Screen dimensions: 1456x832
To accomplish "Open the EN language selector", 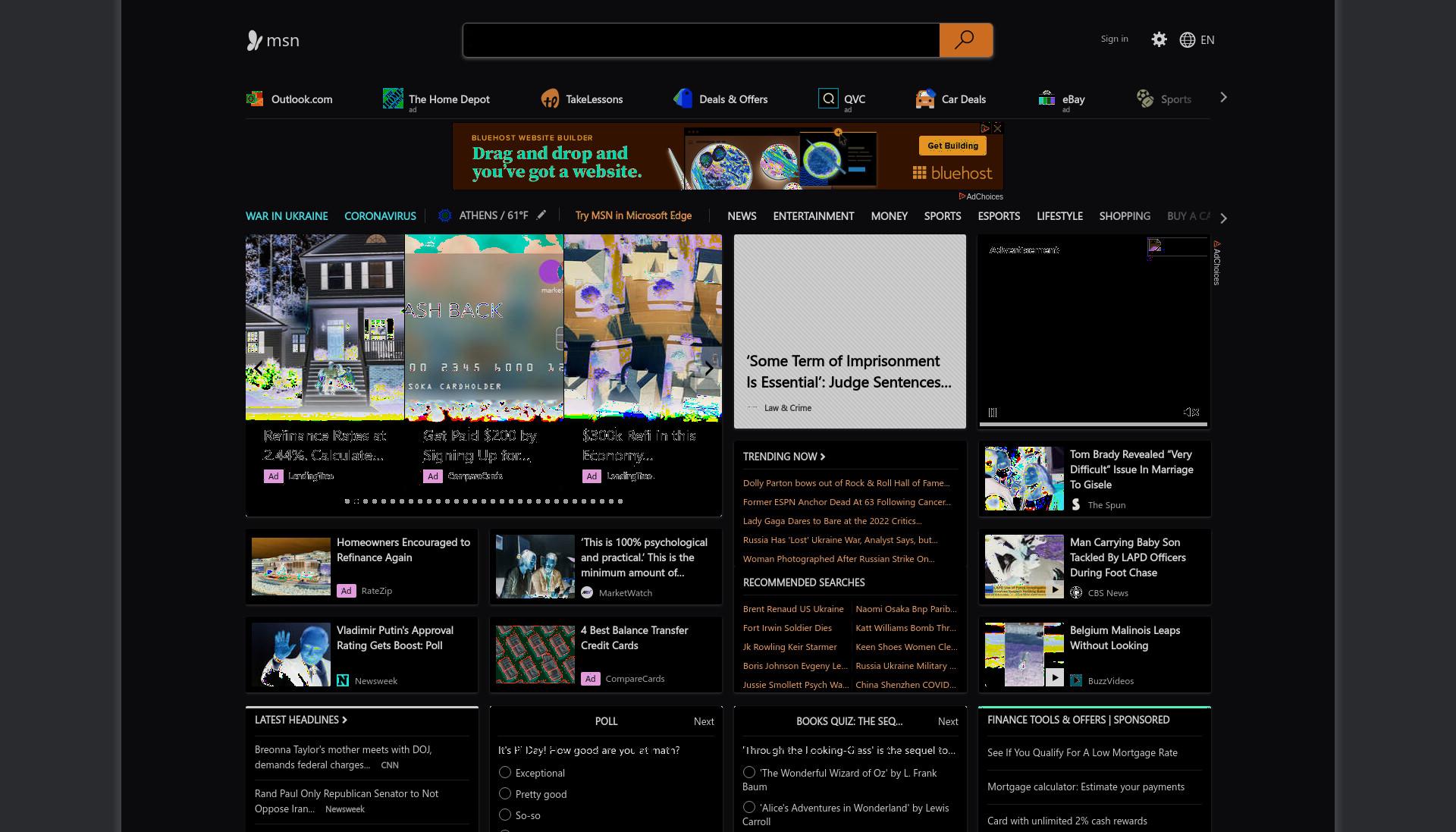I will tap(1207, 40).
